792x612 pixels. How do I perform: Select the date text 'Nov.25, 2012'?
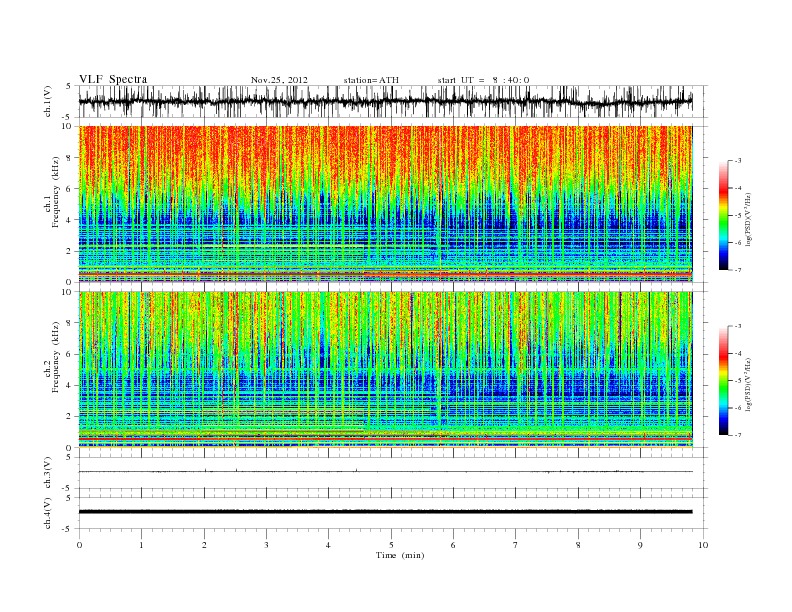(279, 80)
